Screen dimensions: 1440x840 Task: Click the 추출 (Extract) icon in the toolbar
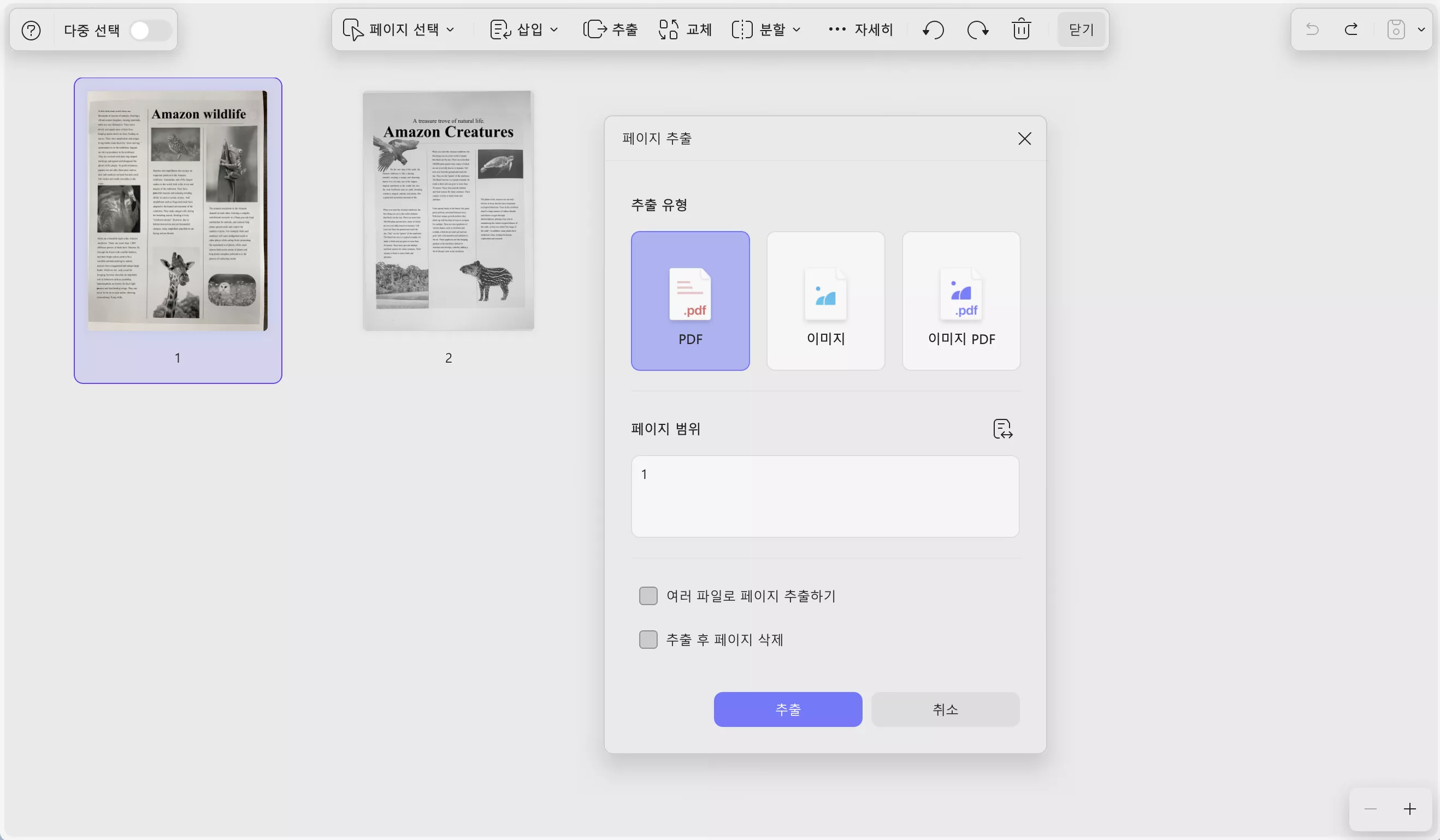point(595,29)
